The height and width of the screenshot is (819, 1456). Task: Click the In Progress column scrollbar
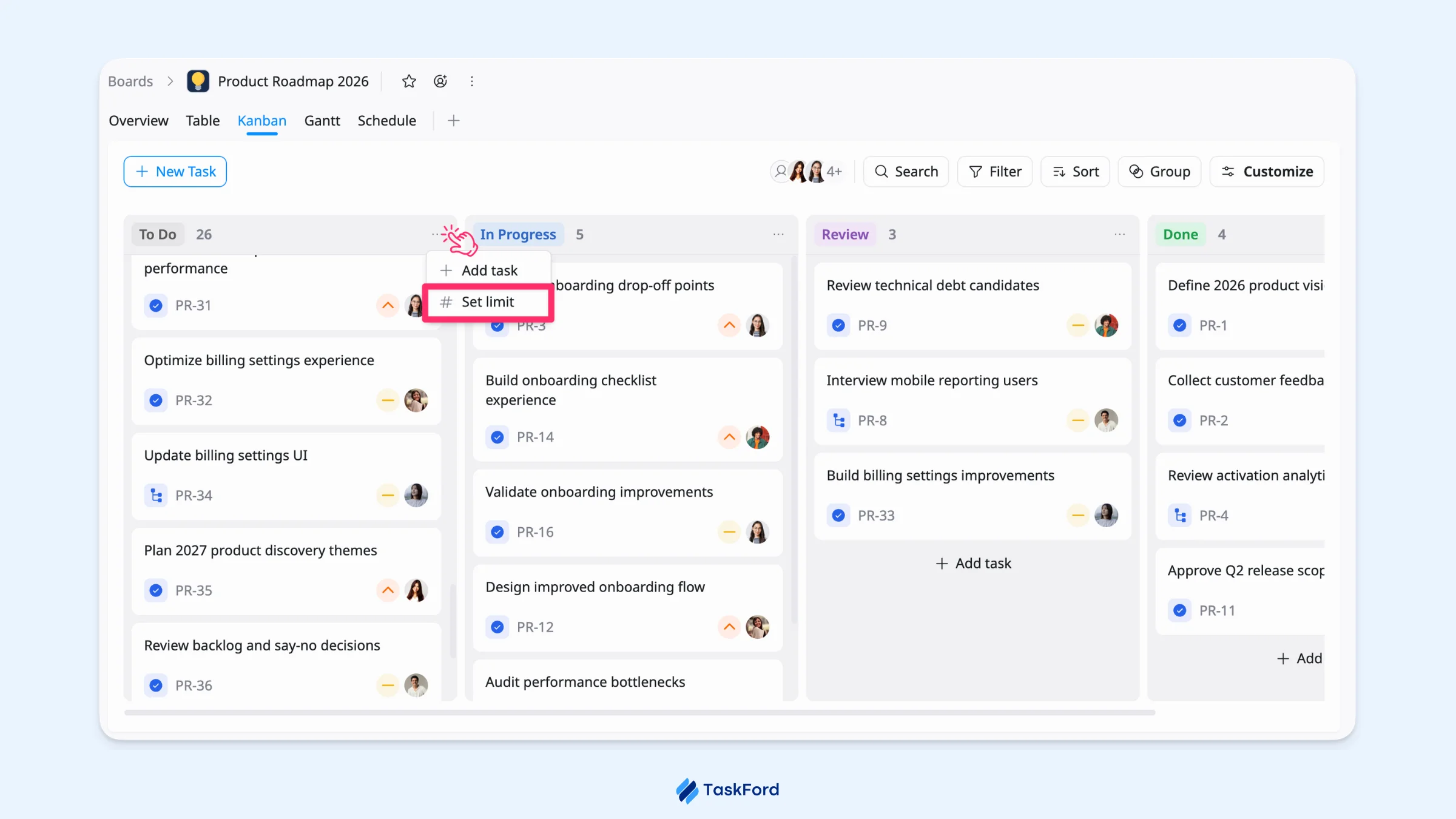(x=794, y=440)
